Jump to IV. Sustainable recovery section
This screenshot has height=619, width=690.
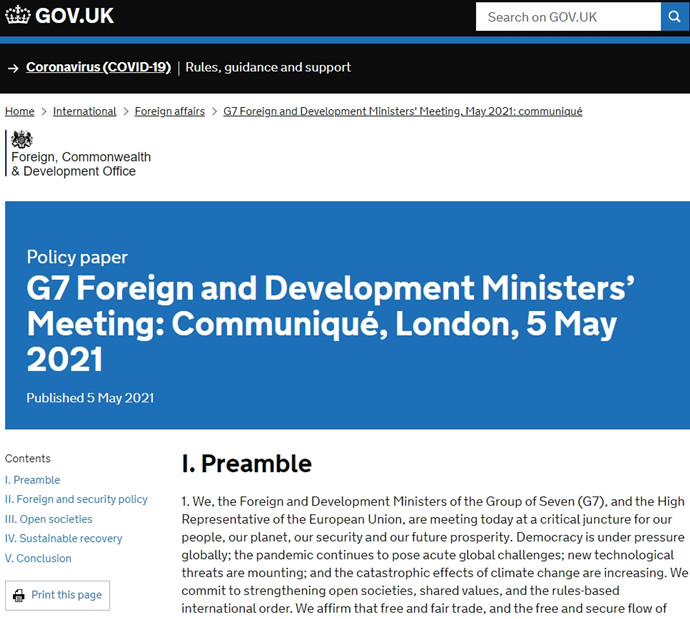[63, 538]
